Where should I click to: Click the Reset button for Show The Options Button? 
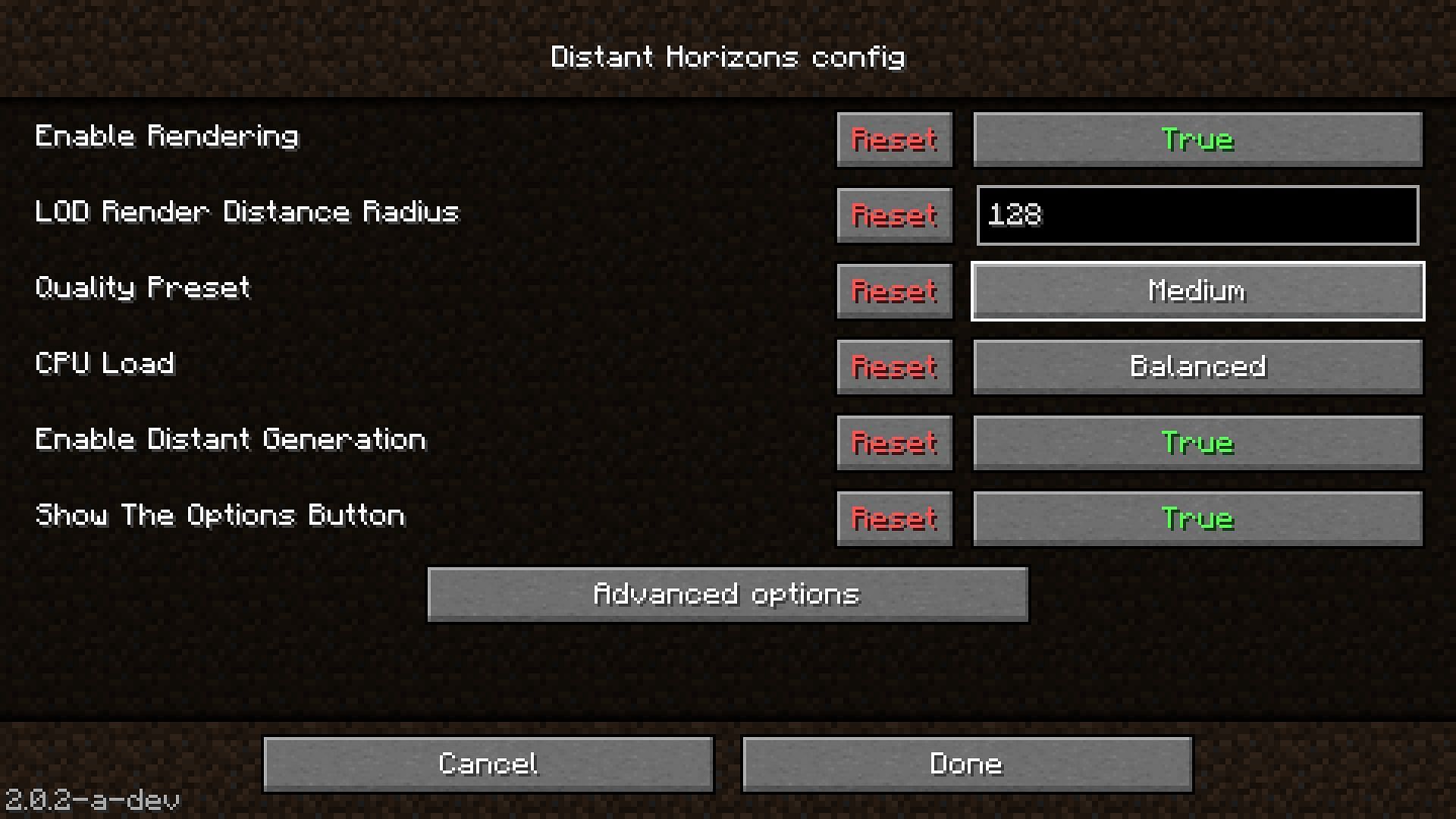click(x=893, y=518)
